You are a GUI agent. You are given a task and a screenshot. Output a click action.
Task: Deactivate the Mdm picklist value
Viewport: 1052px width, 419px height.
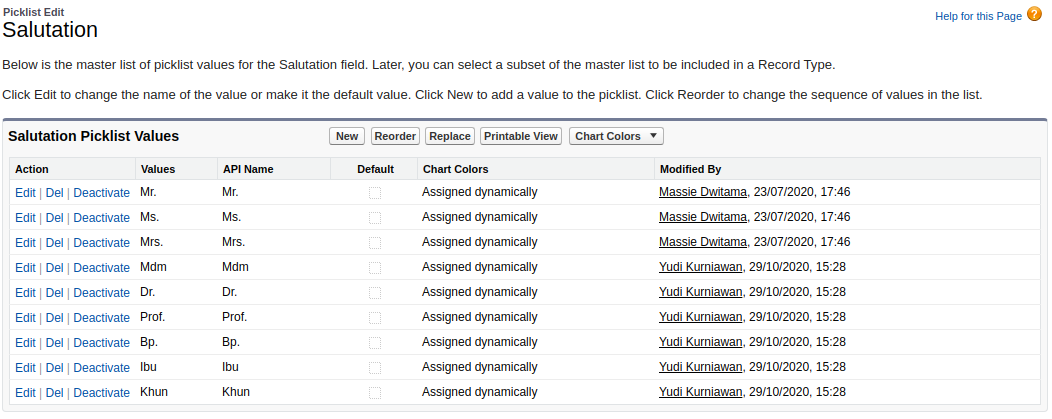click(x=101, y=267)
